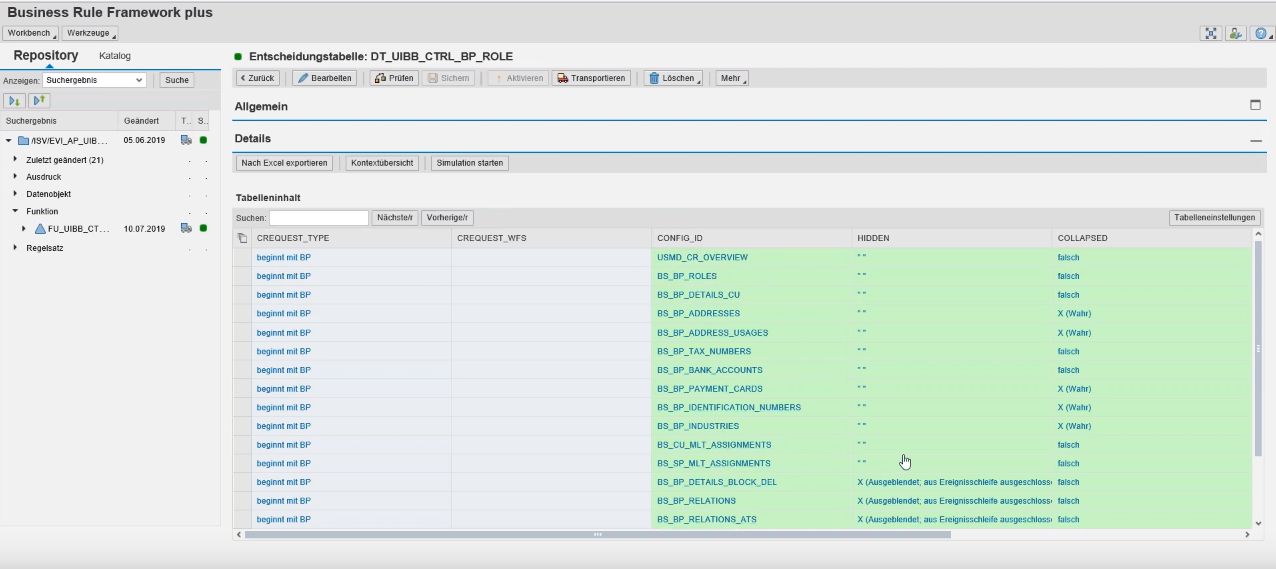Click the full screen mode icon
The image size is (1276, 569).
1211,34
